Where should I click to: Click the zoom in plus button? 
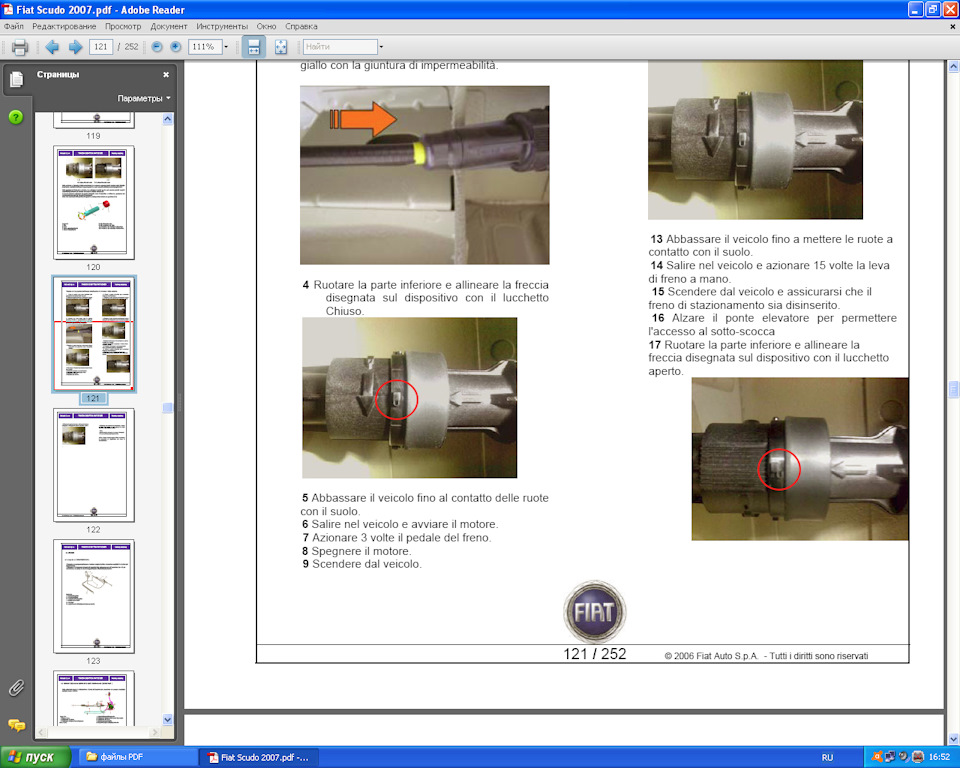[x=176, y=47]
